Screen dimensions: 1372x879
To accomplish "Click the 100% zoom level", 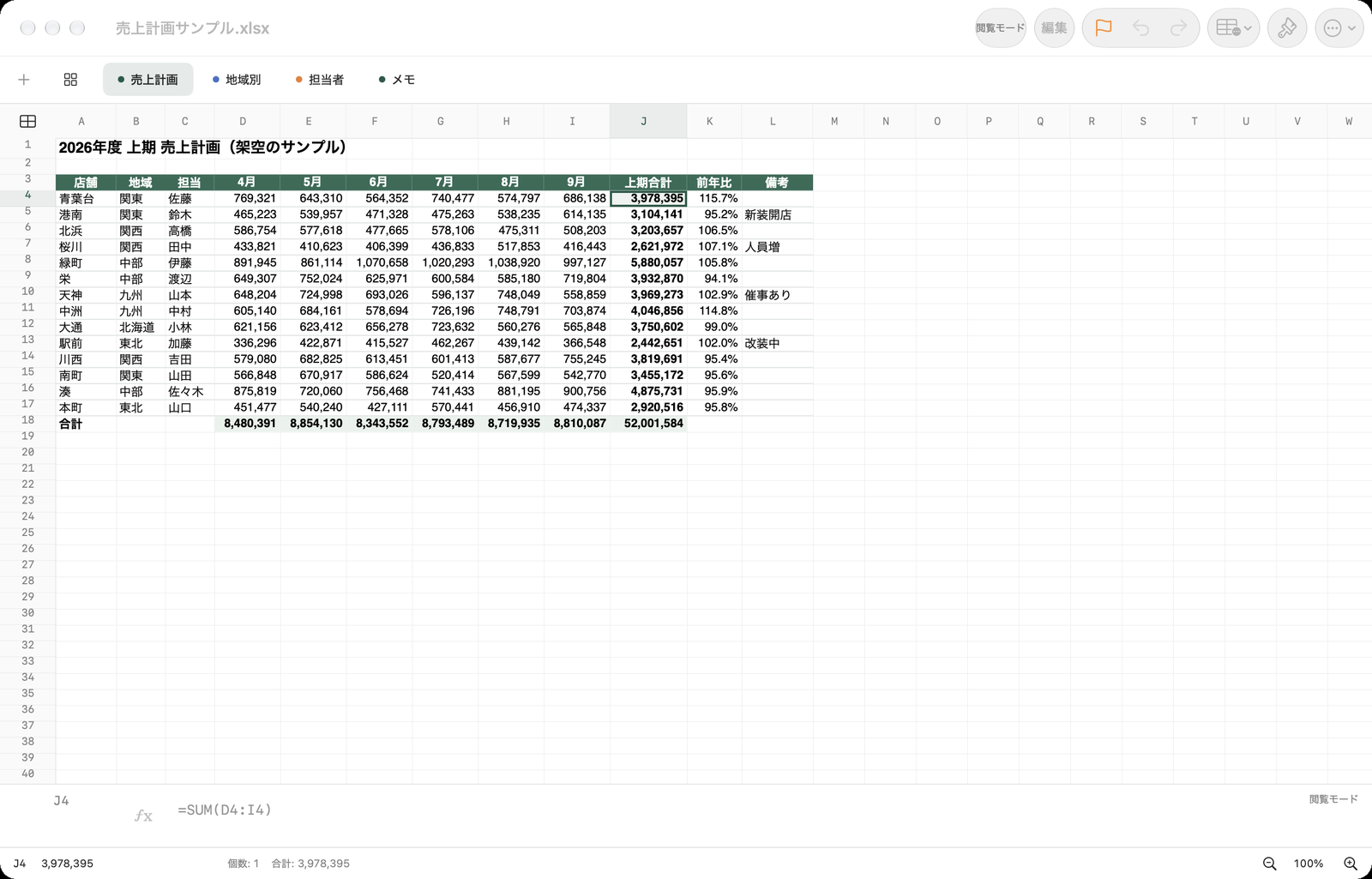I will [1309, 864].
